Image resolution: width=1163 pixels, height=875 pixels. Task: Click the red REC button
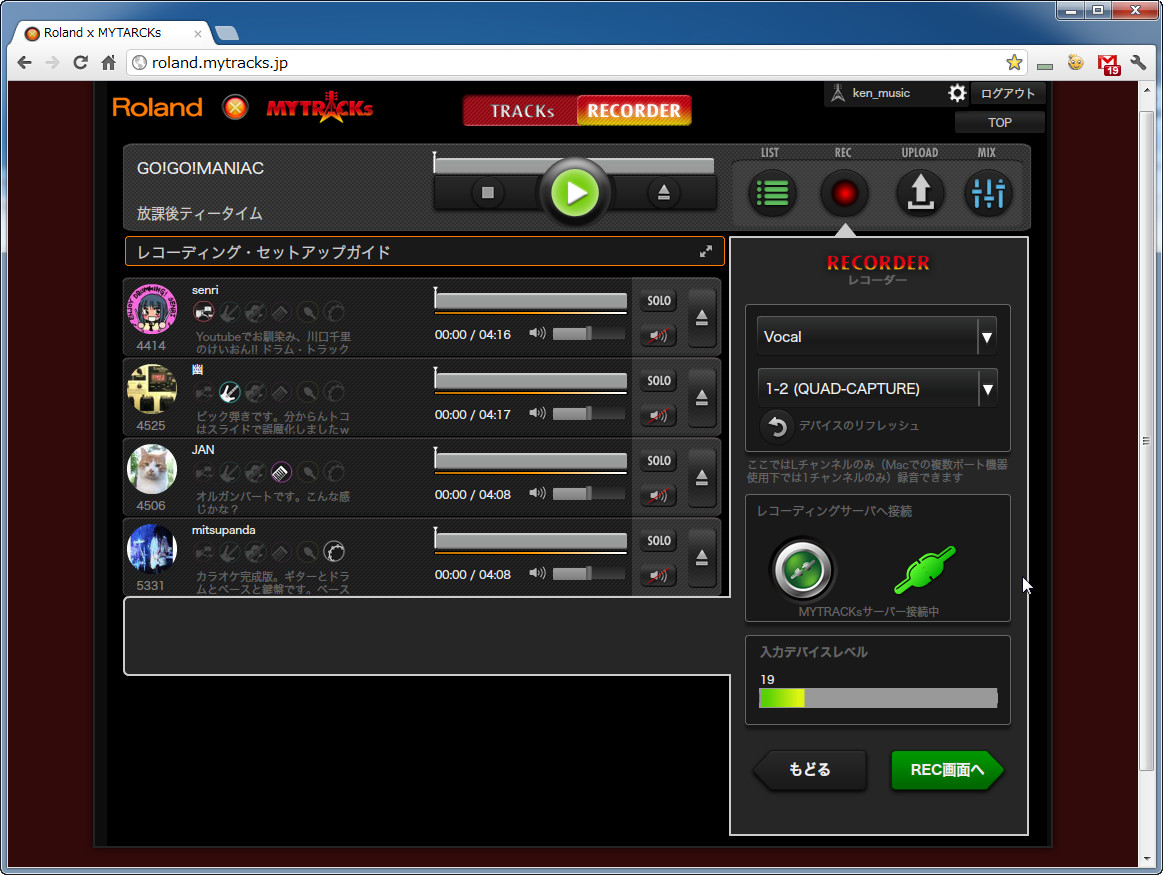point(844,194)
